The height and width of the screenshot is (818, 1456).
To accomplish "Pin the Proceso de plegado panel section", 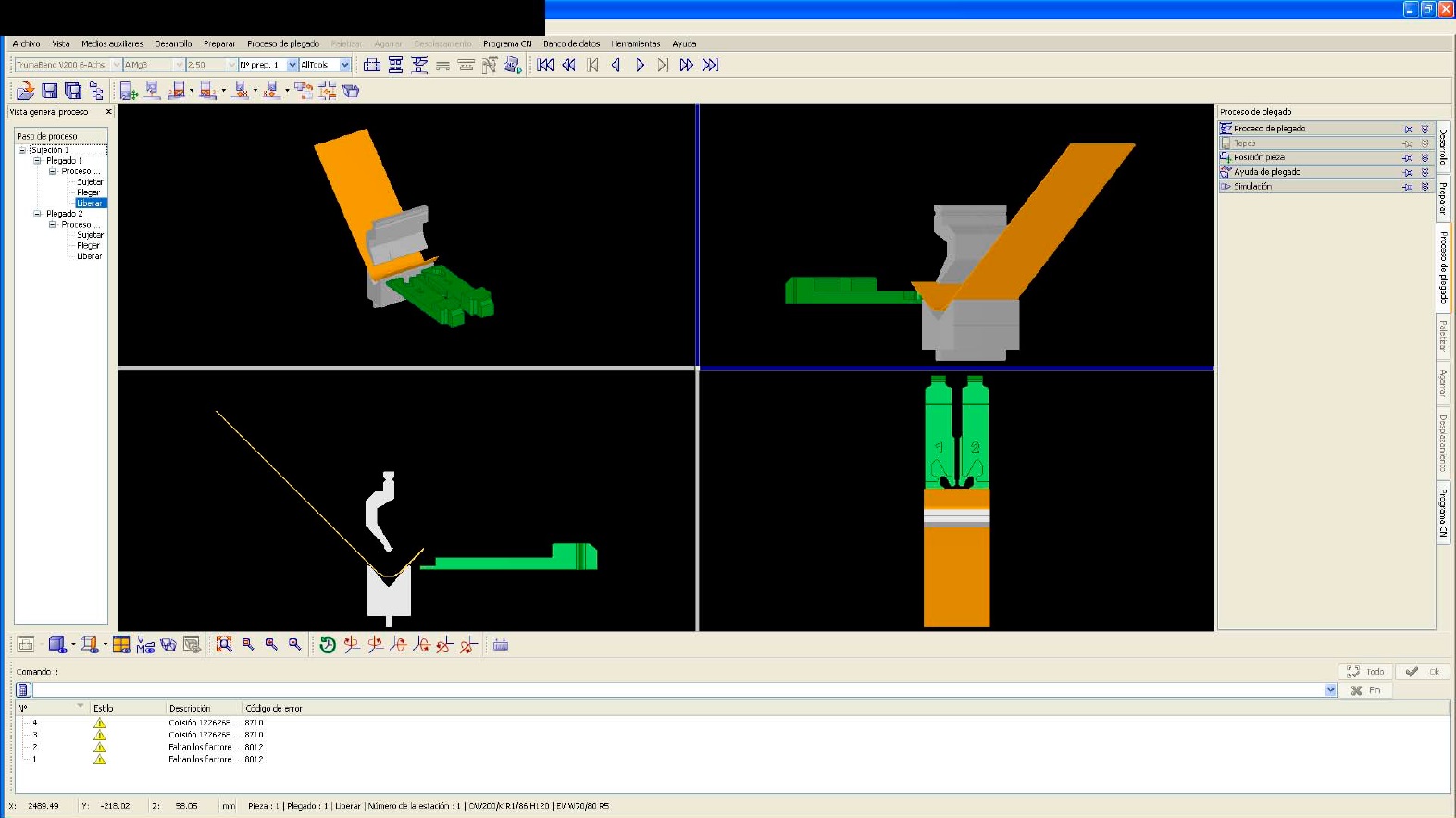I will 1407,129.
